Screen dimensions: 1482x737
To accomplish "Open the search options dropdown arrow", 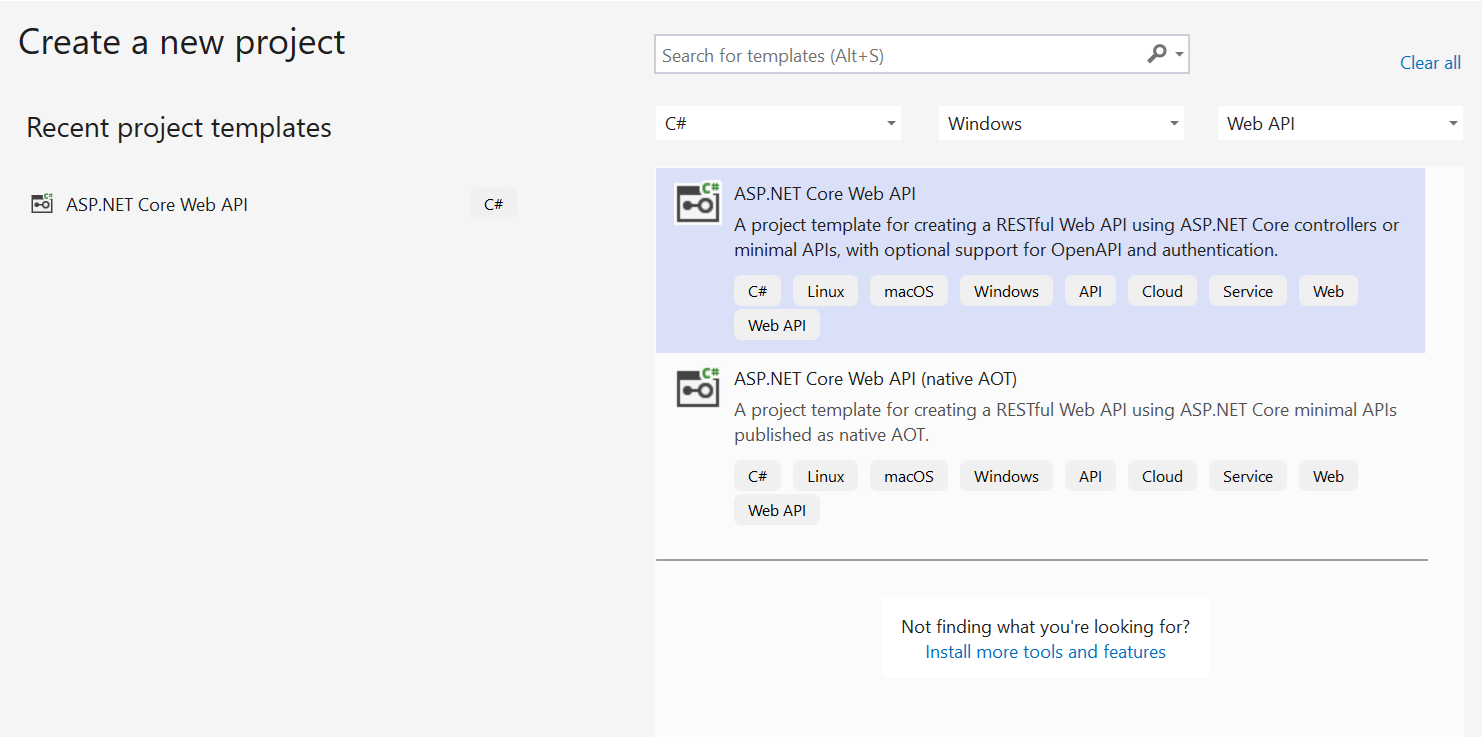I will pyautogui.click(x=1180, y=55).
